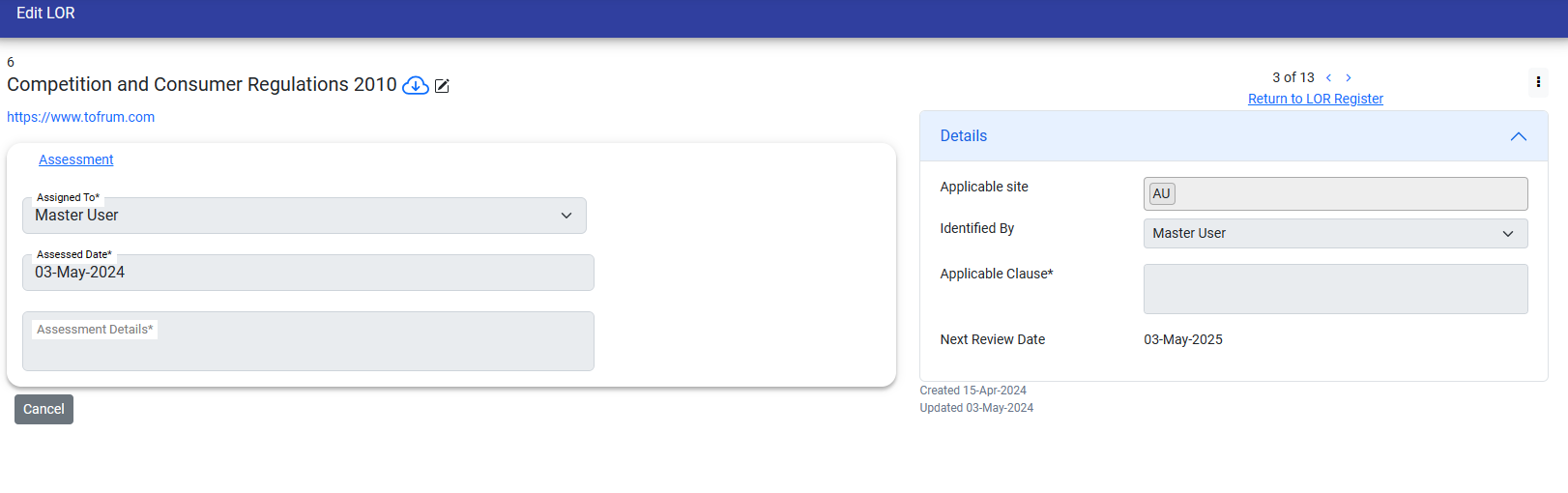Open the tofrum.com website link

(x=80, y=117)
